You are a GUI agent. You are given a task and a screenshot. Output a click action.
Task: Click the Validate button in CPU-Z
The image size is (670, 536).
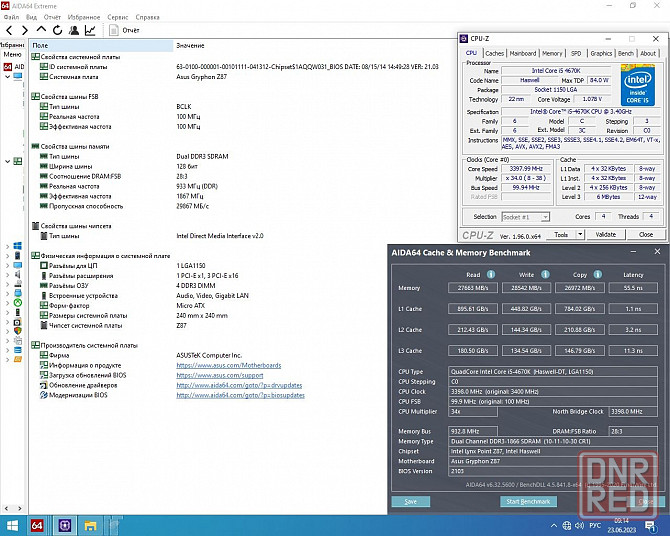[x=606, y=234]
